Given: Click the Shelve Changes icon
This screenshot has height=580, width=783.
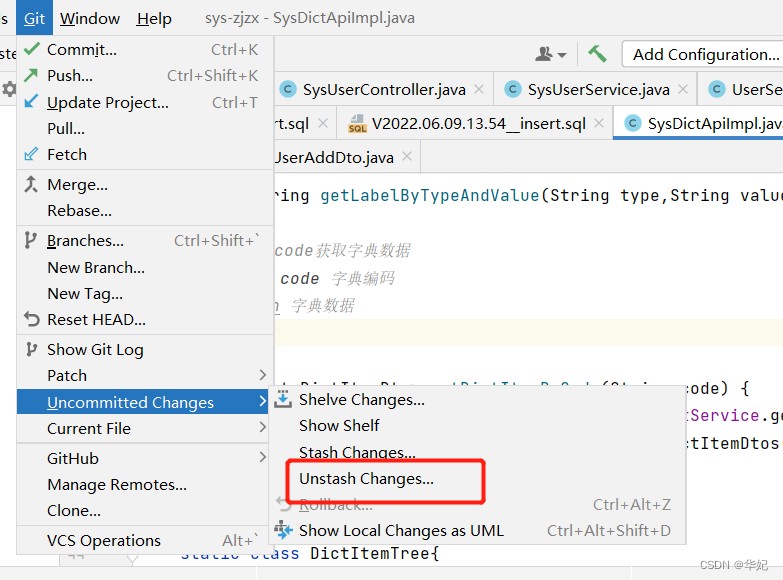Looking at the screenshot, I should (283, 400).
